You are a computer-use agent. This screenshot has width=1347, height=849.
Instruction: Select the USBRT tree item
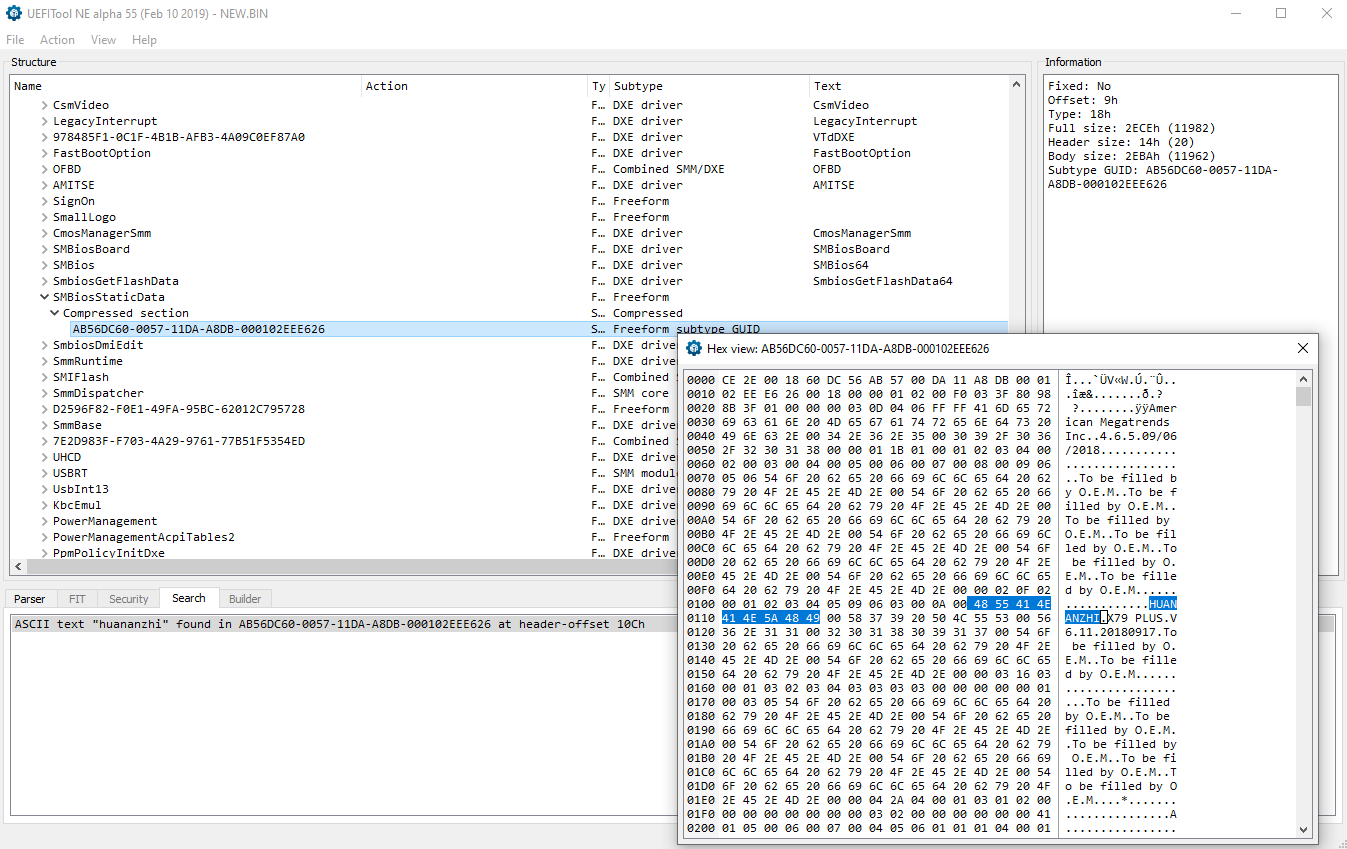(70, 473)
